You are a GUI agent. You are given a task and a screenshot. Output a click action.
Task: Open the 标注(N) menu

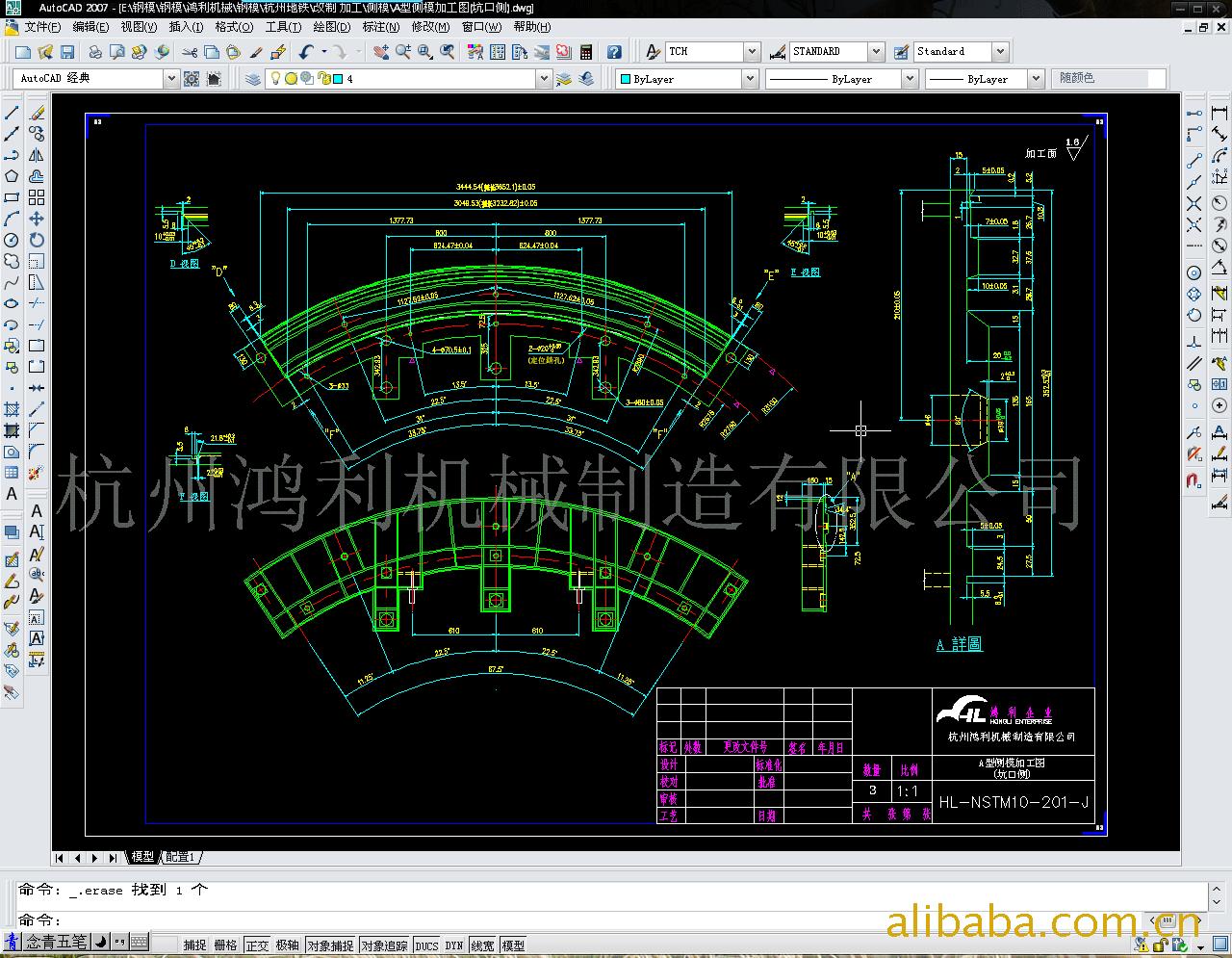tap(381, 27)
